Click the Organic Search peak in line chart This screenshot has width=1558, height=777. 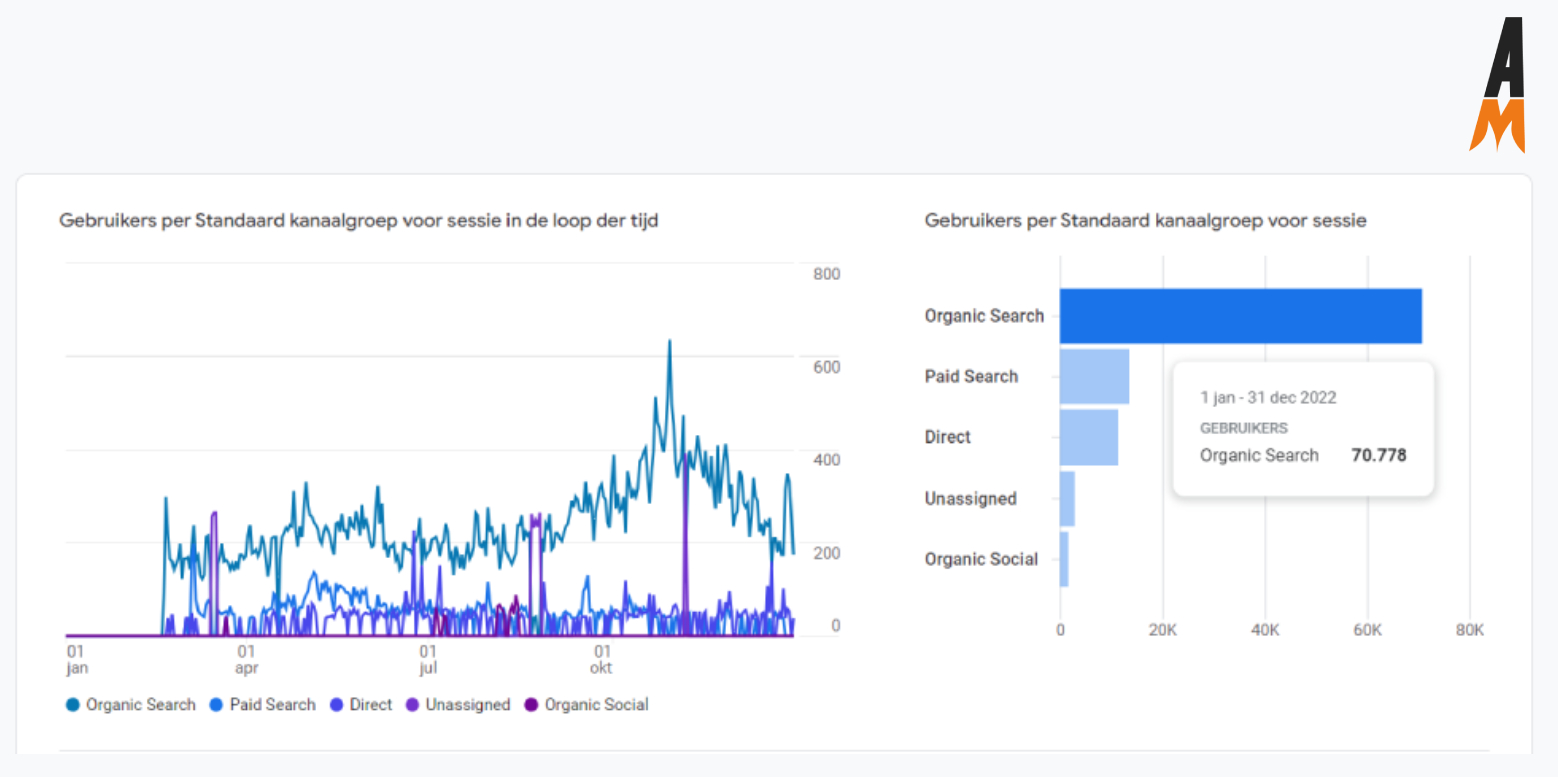(x=669, y=342)
